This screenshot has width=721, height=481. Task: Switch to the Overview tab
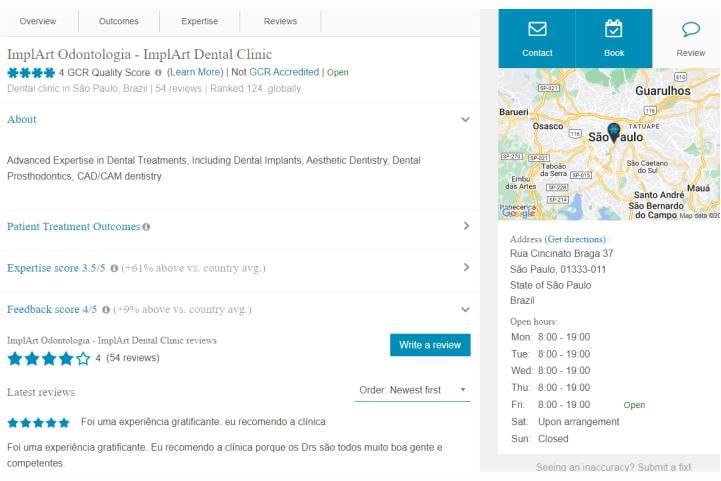pos(38,21)
